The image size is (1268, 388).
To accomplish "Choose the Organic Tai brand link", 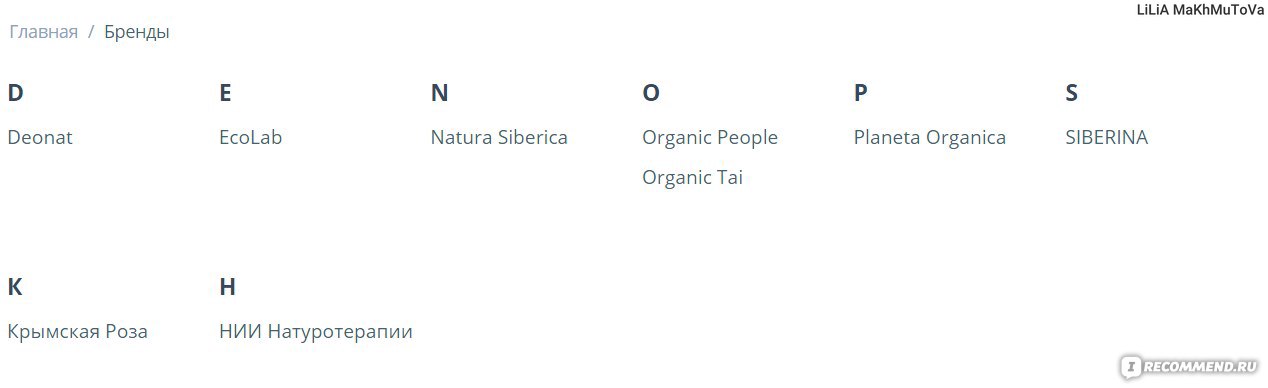I will point(692,178).
